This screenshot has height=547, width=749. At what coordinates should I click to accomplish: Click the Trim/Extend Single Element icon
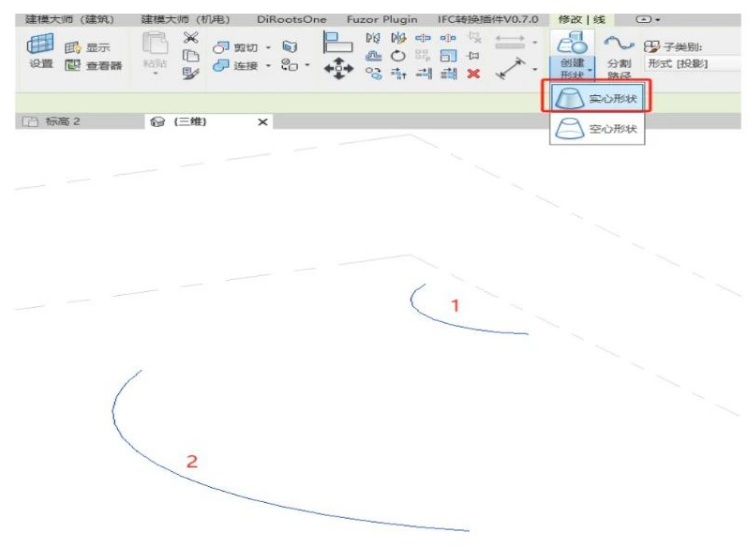[424, 73]
